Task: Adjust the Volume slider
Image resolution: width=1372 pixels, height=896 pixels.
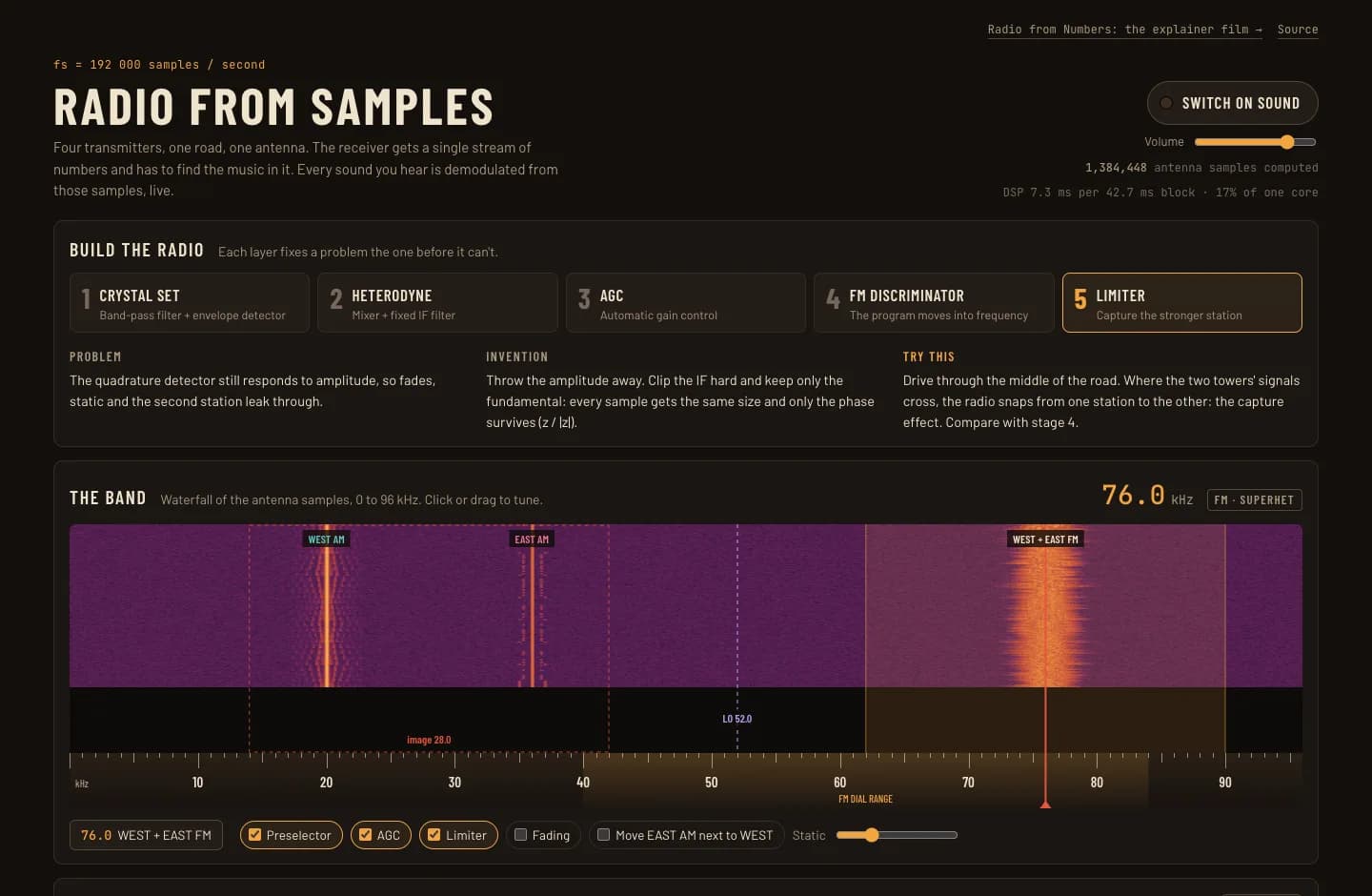Action: 1255,142
